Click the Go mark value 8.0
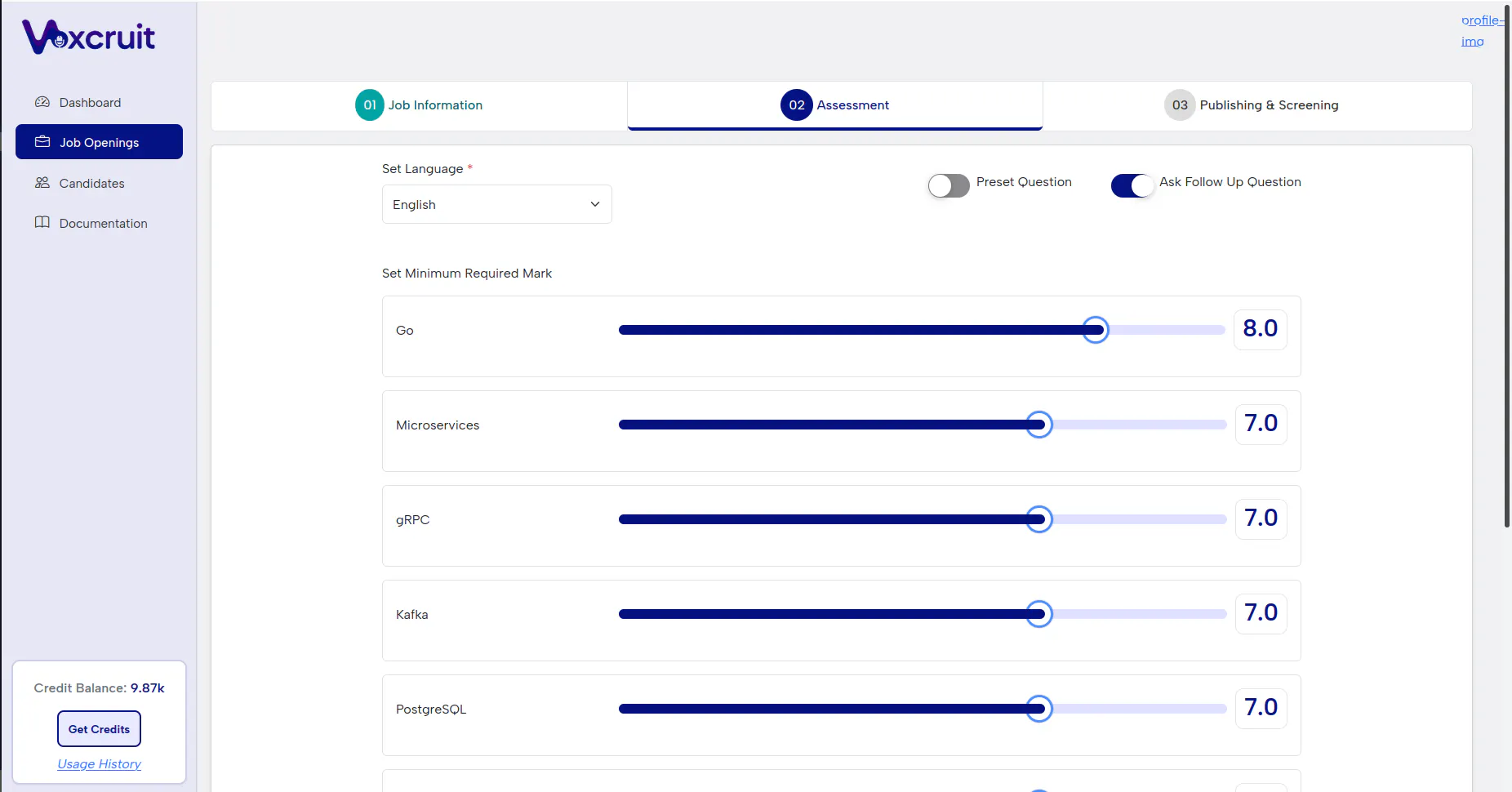 pos(1261,329)
